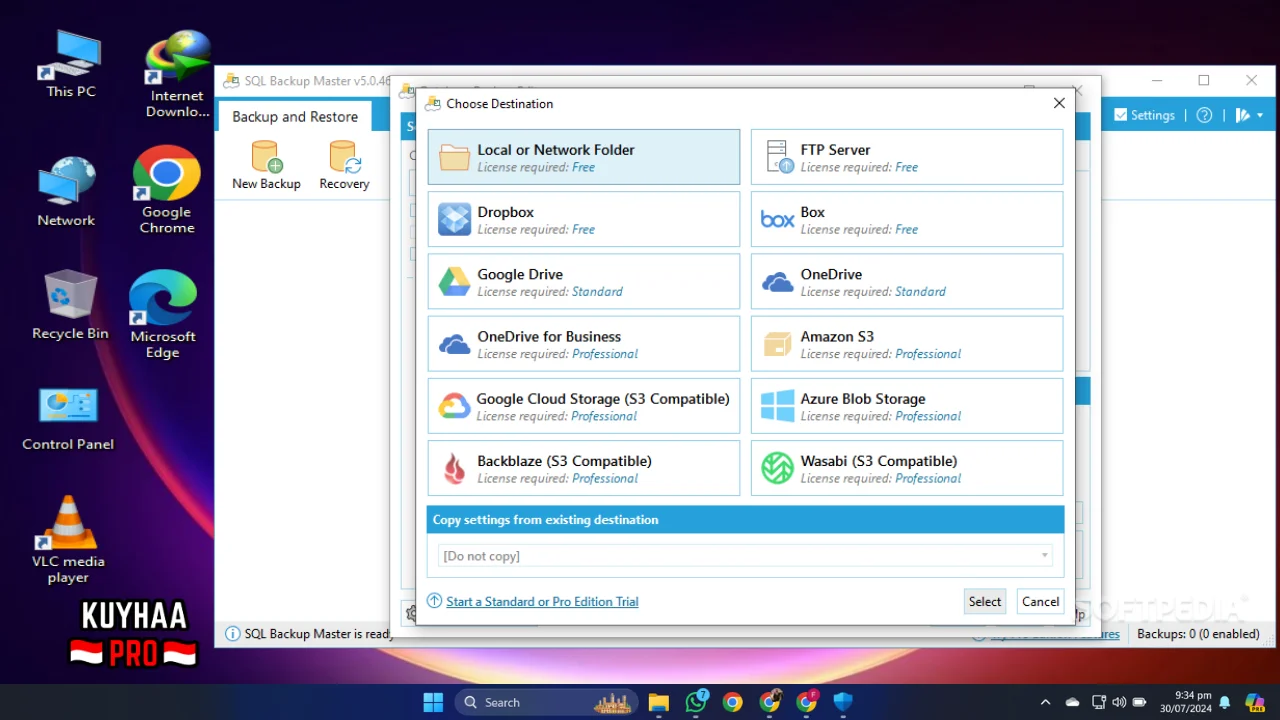Choose the FTP Server destination icon
The height and width of the screenshot is (720, 1280).
pyautogui.click(x=778, y=157)
